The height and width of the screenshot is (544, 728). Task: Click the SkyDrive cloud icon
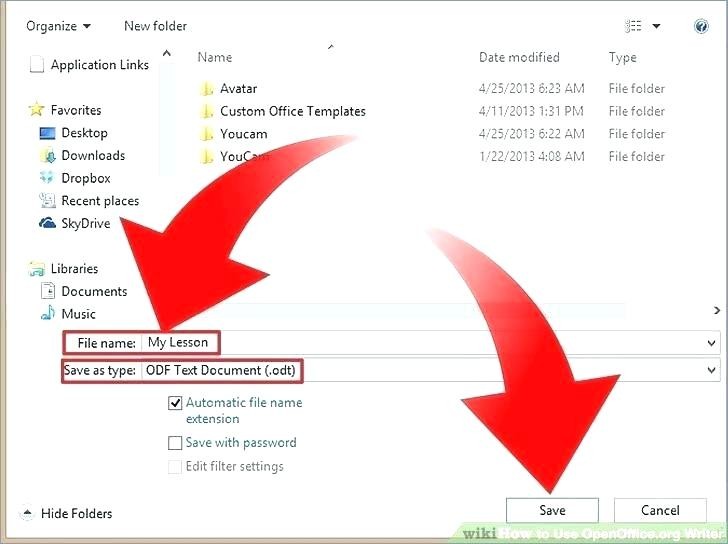pyautogui.click(x=47, y=223)
